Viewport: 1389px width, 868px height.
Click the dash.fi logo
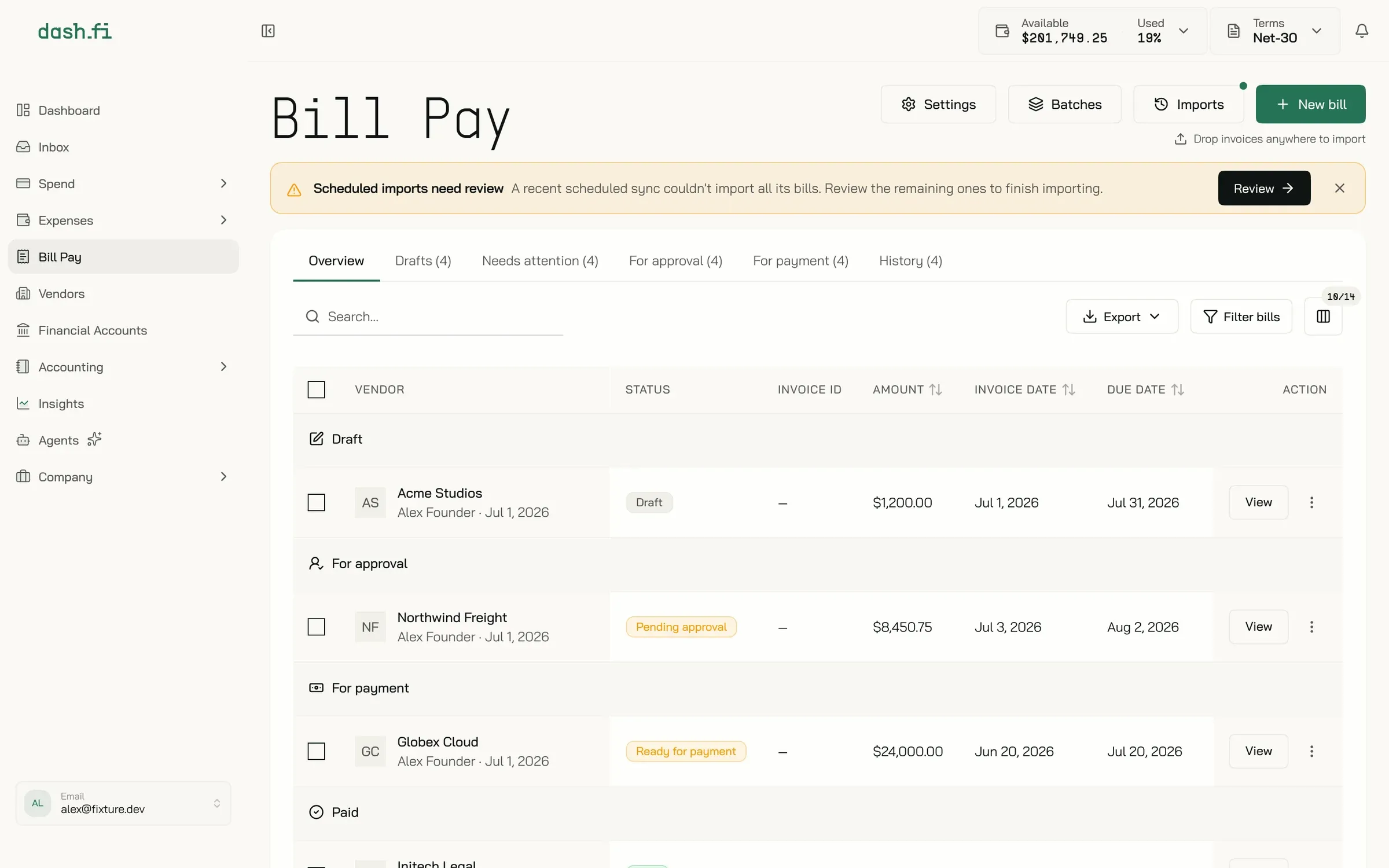tap(75, 31)
